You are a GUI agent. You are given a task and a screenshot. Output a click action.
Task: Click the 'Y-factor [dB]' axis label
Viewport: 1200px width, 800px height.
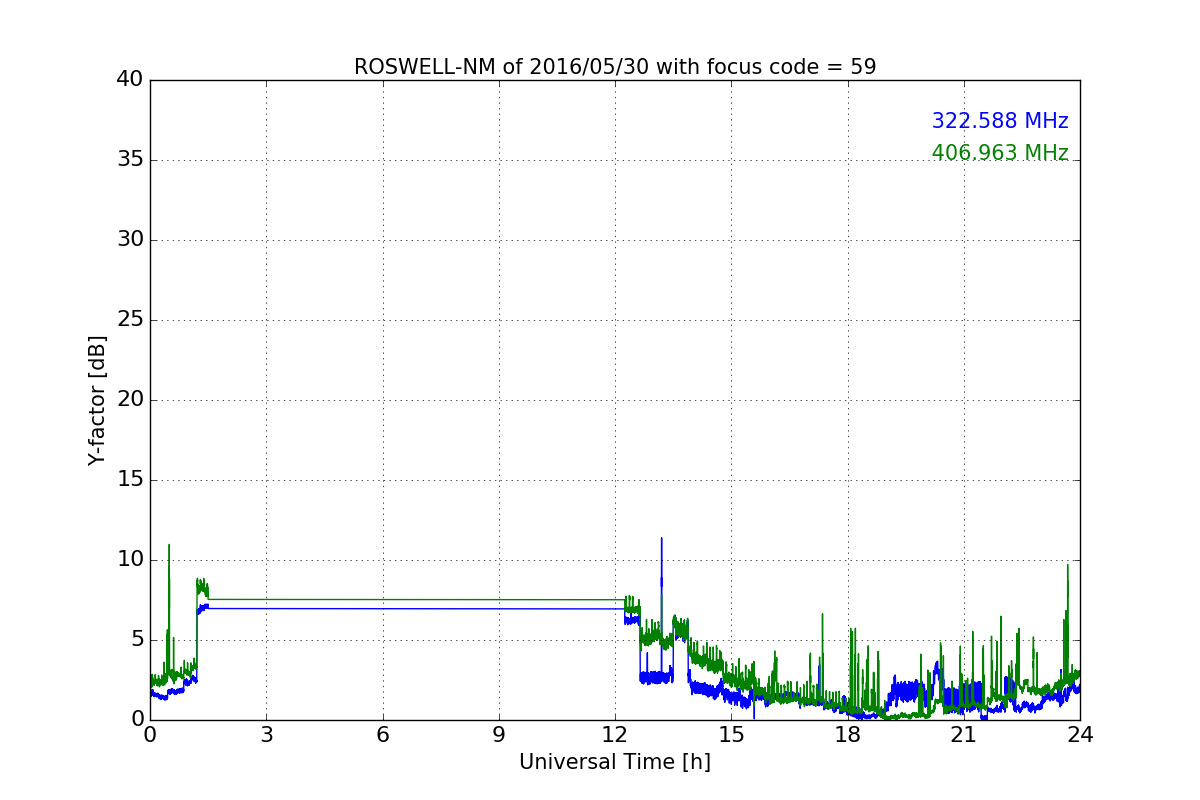(97, 400)
